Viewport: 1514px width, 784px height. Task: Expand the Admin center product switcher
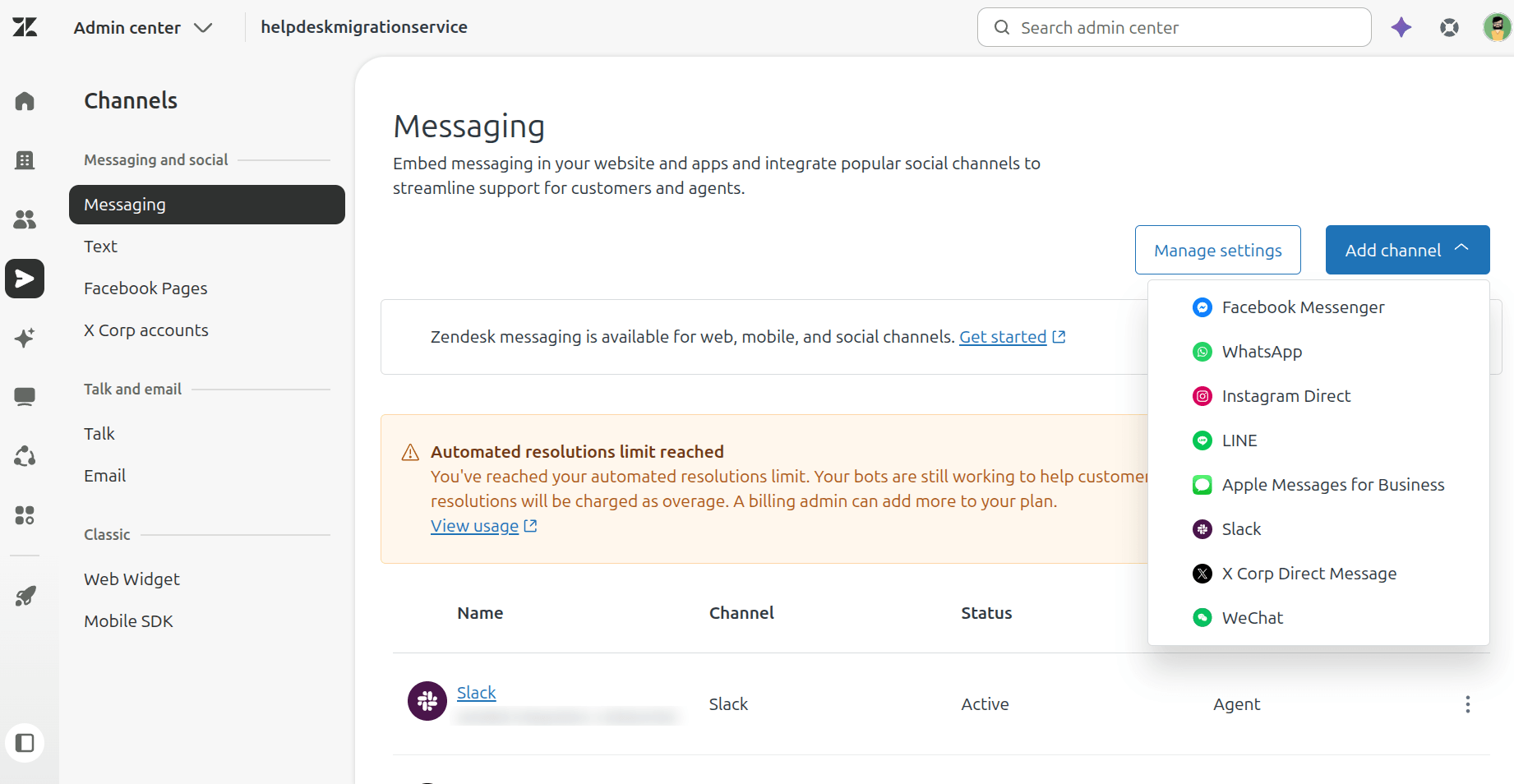[143, 28]
